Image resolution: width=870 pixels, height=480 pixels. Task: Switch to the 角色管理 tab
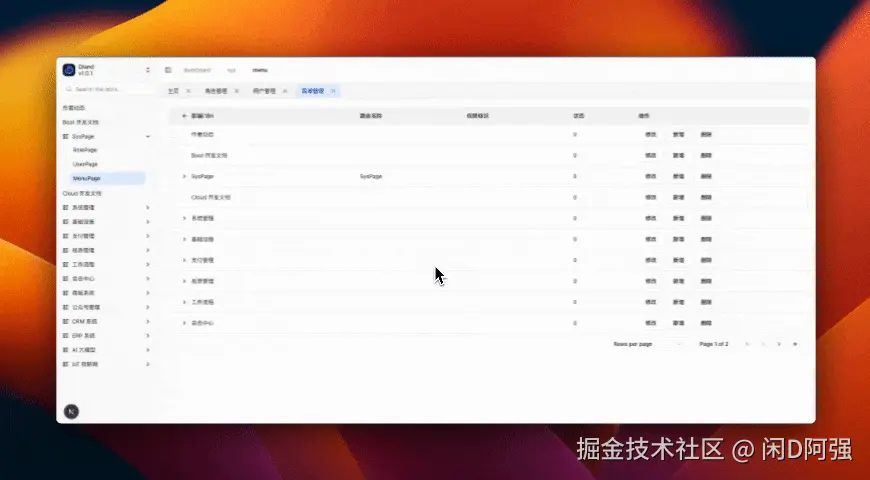216,91
